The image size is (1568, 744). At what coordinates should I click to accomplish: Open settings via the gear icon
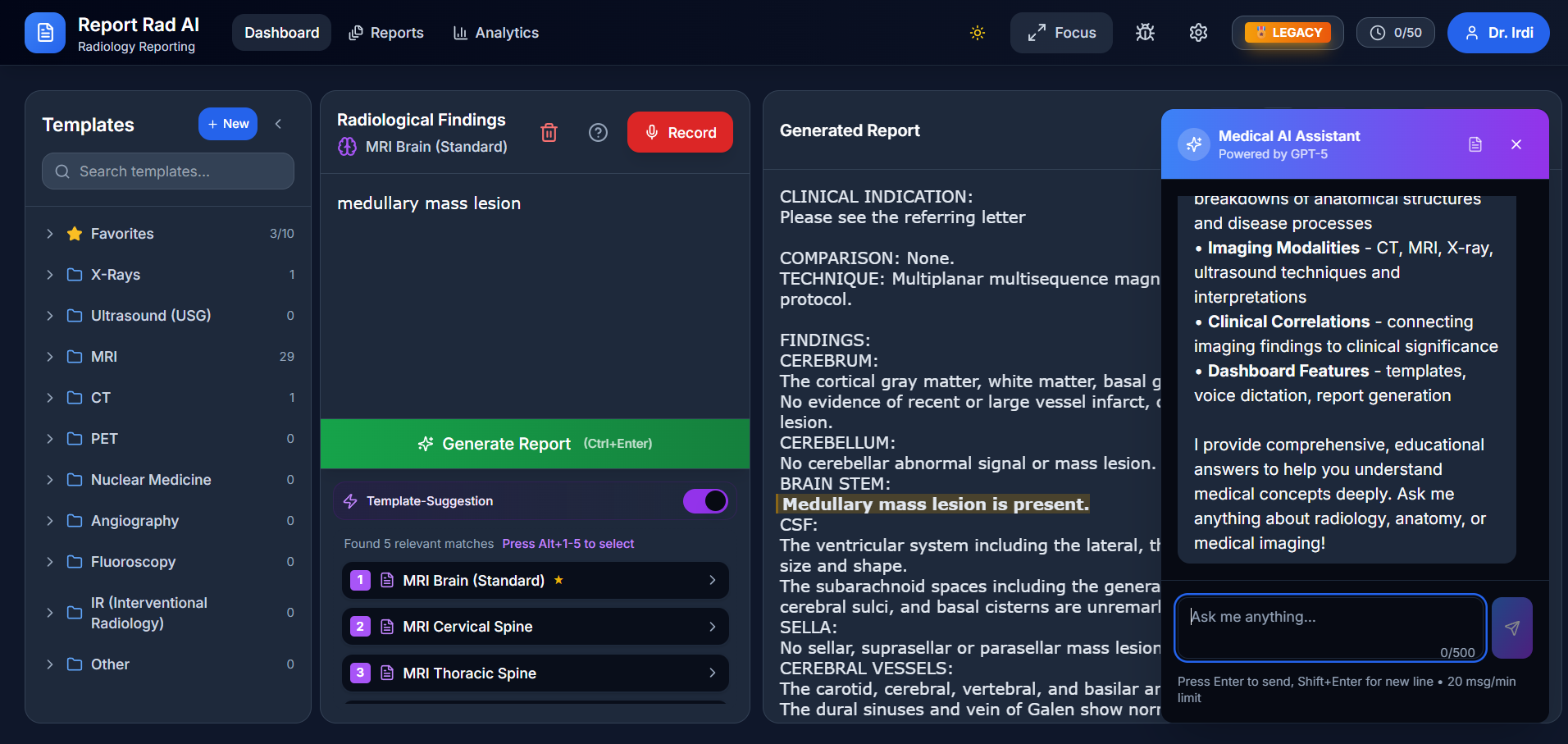pyautogui.click(x=1197, y=33)
